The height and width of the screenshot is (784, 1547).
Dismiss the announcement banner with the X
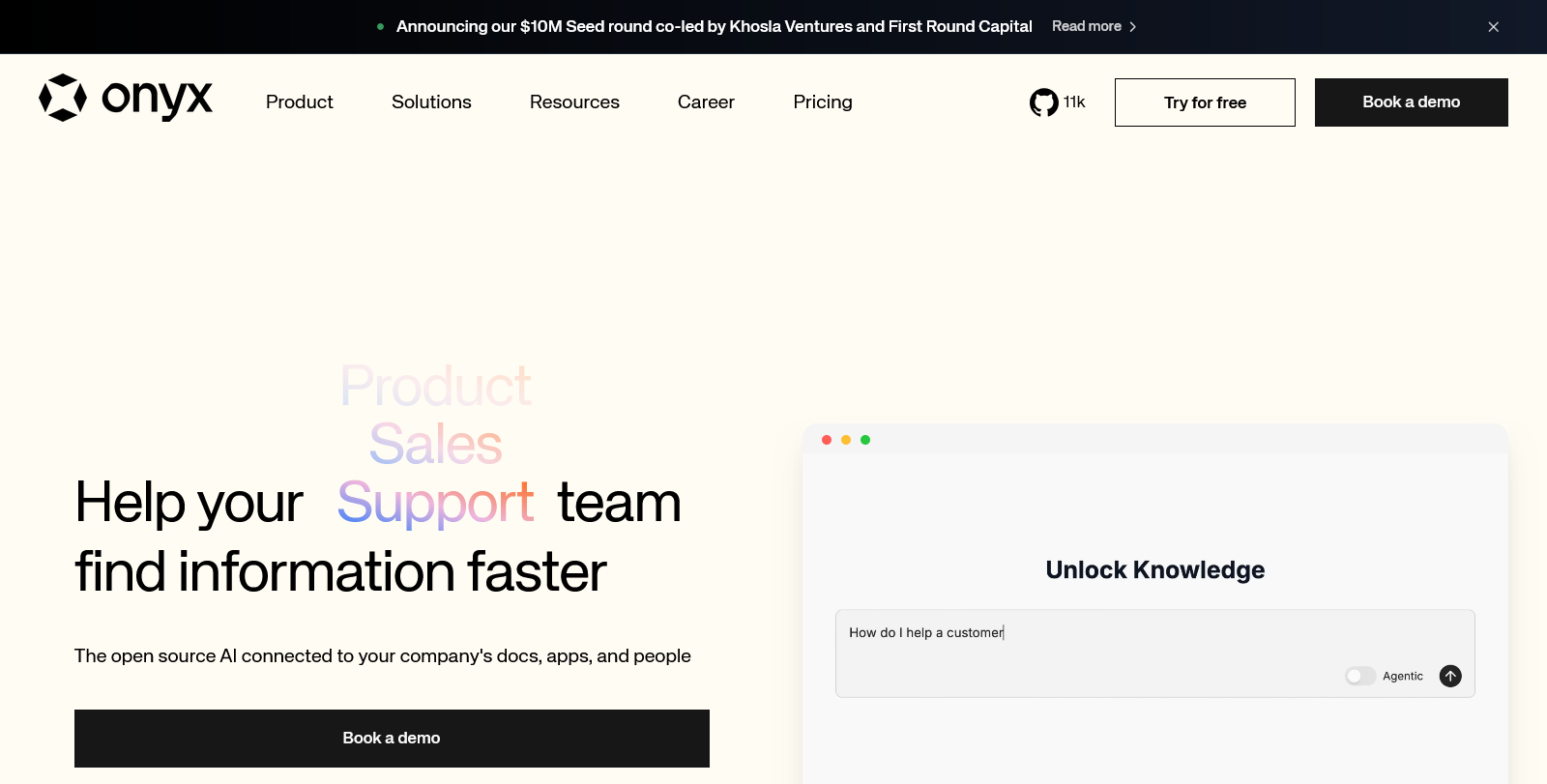tap(1493, 27)
